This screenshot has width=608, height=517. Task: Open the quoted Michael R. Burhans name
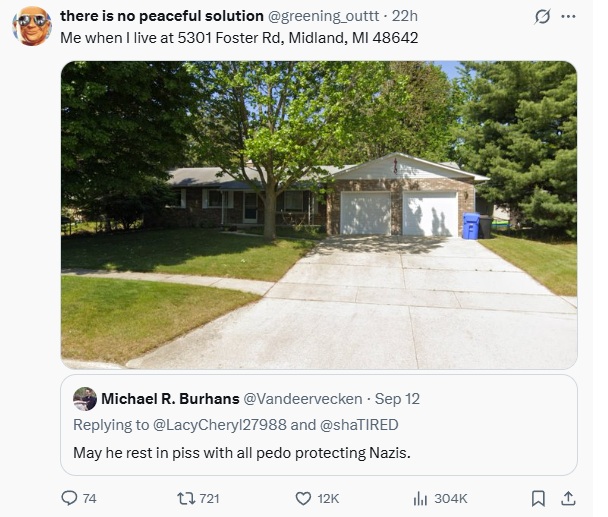point(170,399)
